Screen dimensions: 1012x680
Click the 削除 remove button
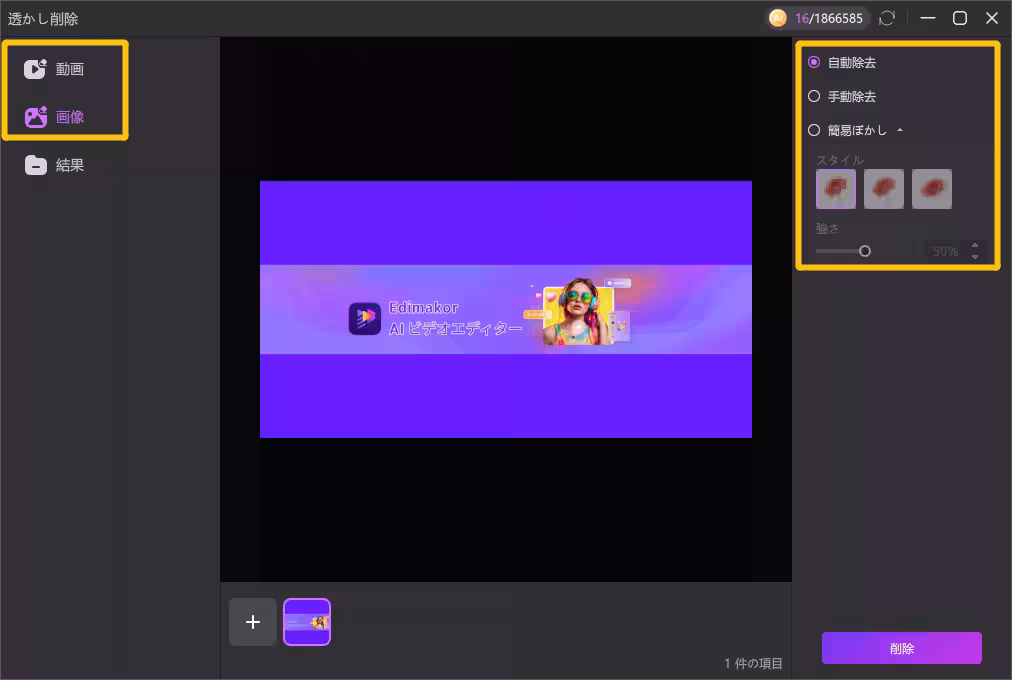pyautogui.click(x=901, y=648)
